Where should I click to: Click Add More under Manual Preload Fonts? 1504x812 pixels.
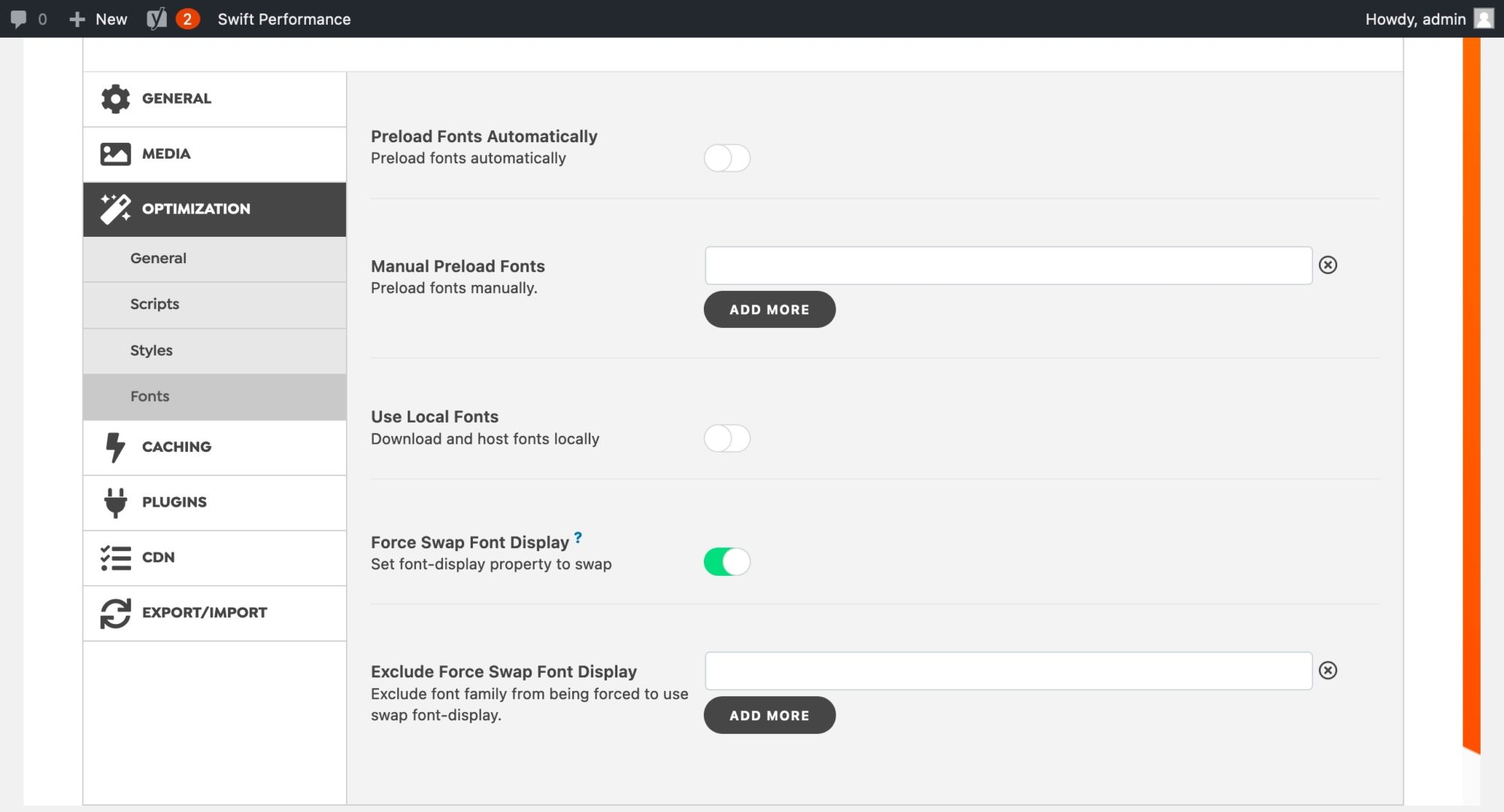(769, 309)
